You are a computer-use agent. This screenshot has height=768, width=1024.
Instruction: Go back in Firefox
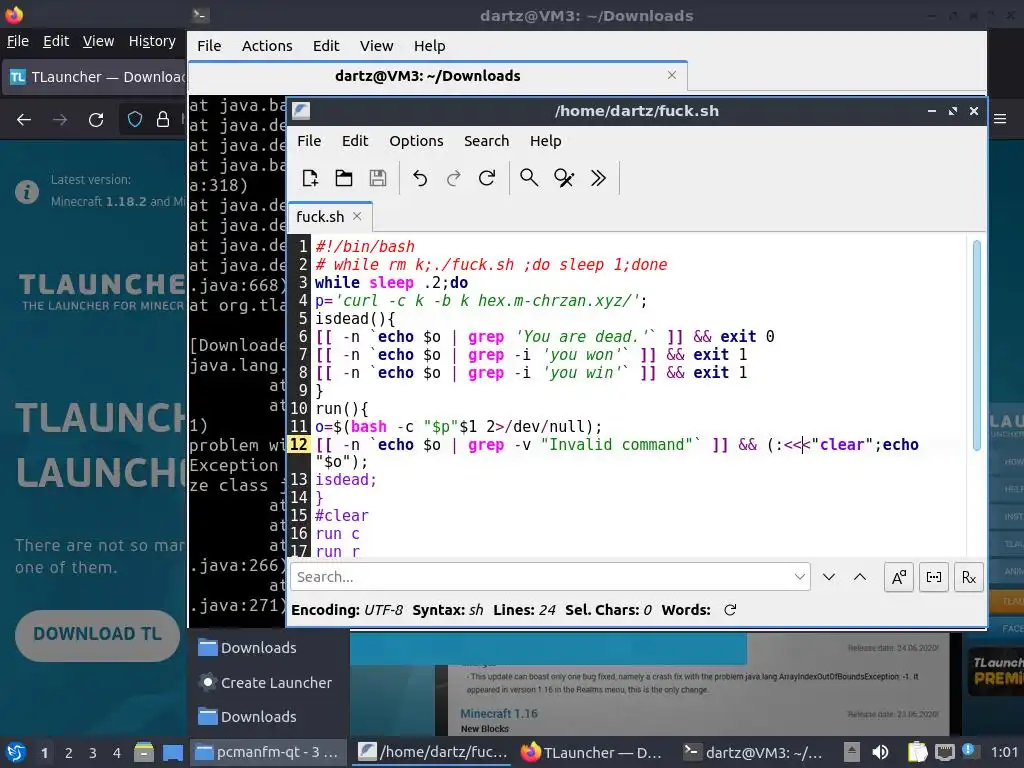[24, 120]
